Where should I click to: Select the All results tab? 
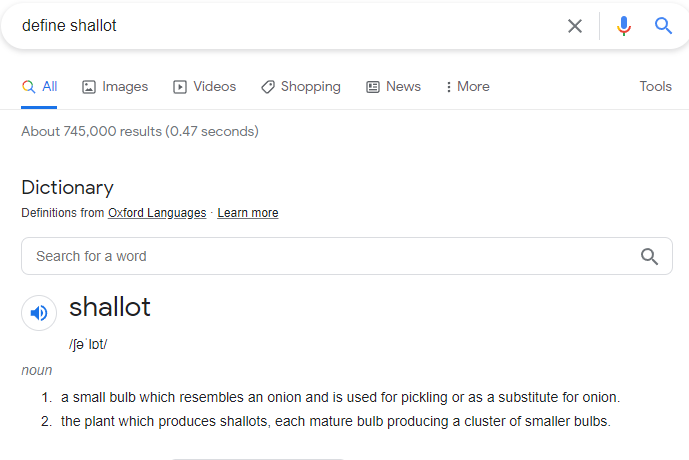click(40, 87)
